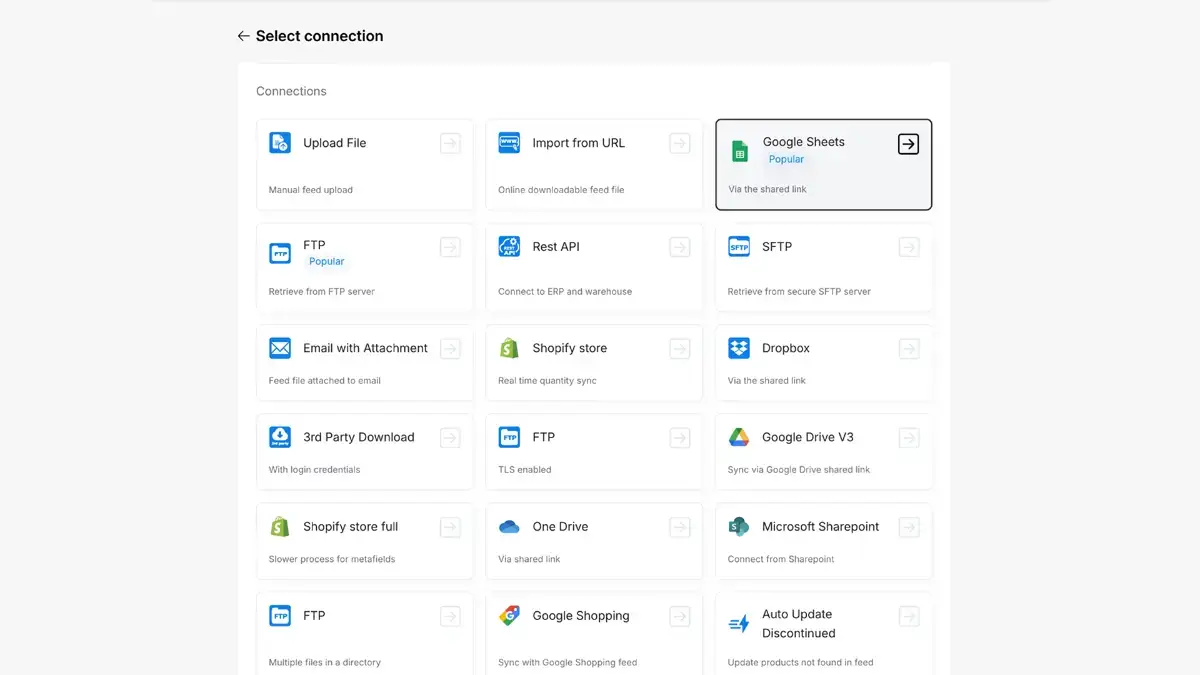The width and height of the screenshot is (1200, 675).
Task: Click the back arrow beside Select connection
Action: coord(243,36)
